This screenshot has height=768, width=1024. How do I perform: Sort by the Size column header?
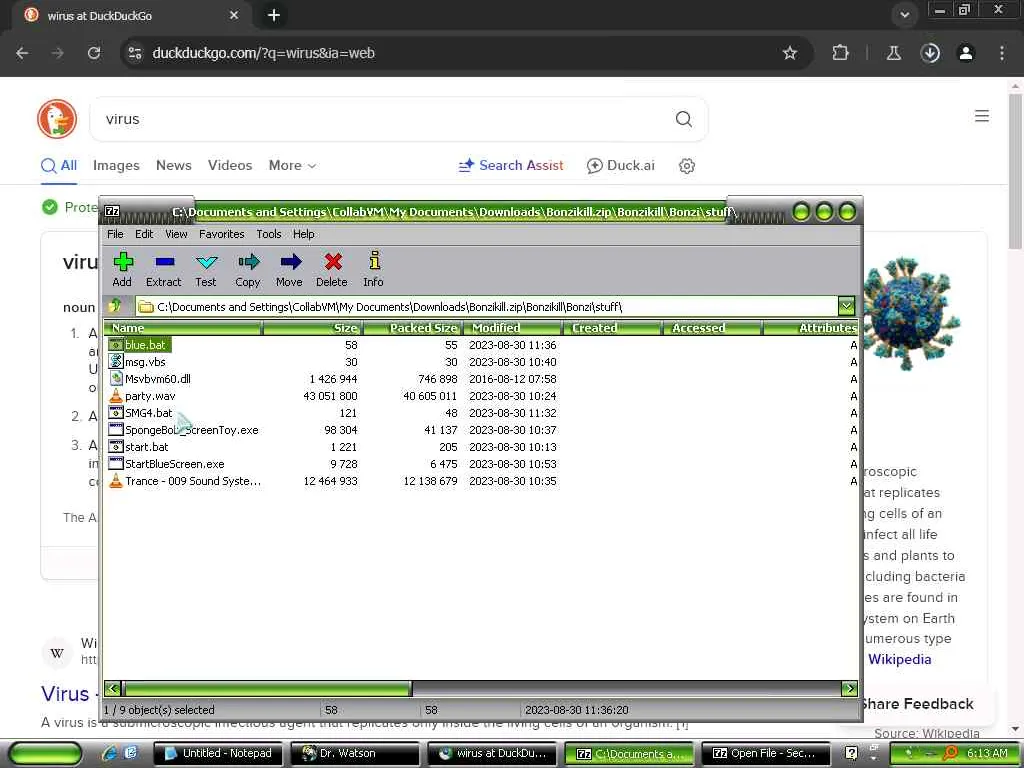(312, 328)
